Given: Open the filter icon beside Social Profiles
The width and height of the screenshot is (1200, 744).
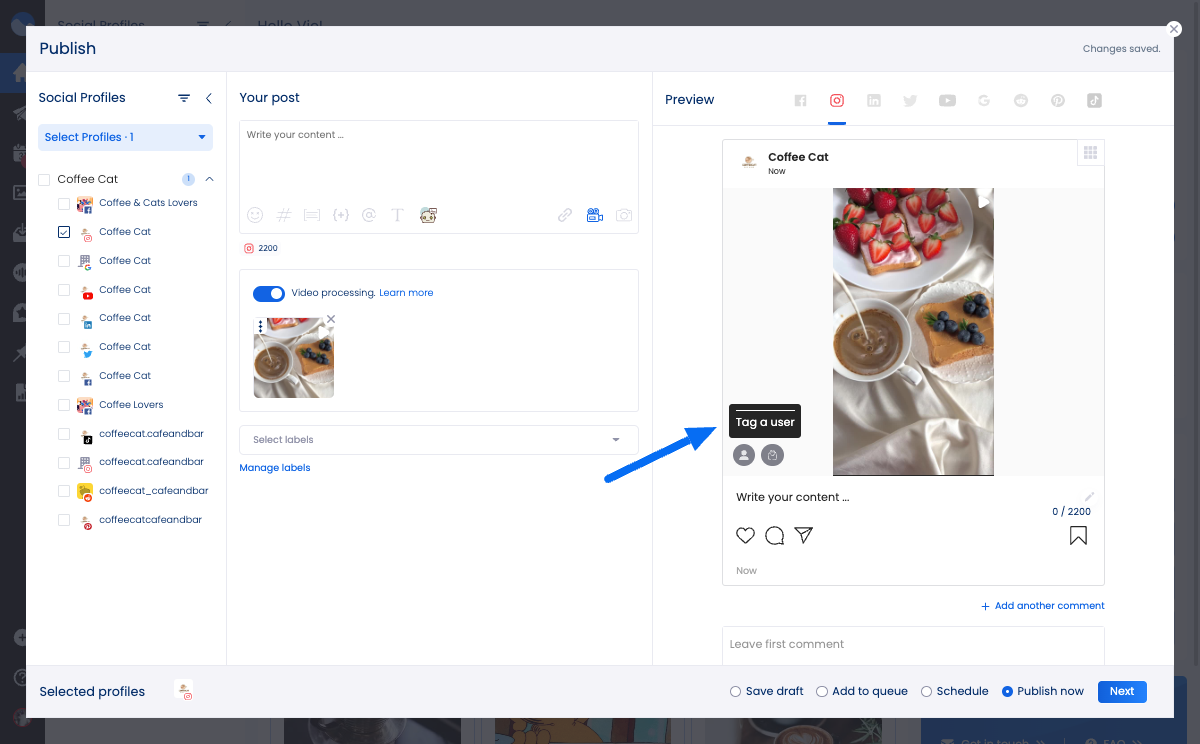Looking at the screenshot, I should [x=184, y=98].
